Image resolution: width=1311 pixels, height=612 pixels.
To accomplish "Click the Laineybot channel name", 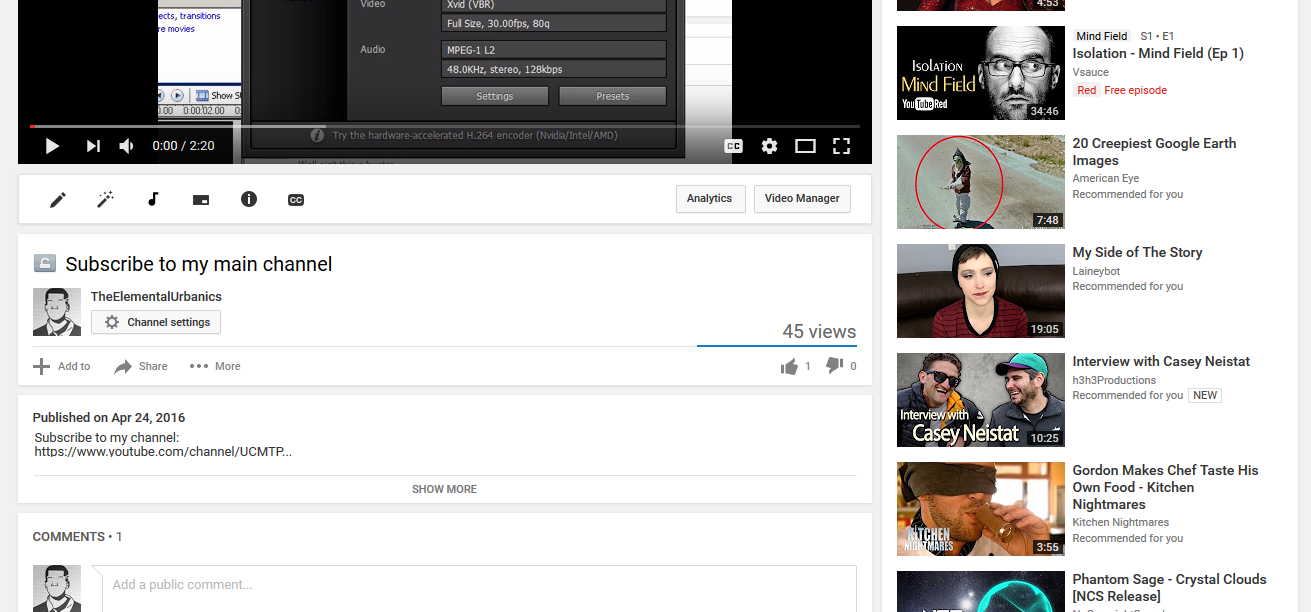I will (1098, 270).
